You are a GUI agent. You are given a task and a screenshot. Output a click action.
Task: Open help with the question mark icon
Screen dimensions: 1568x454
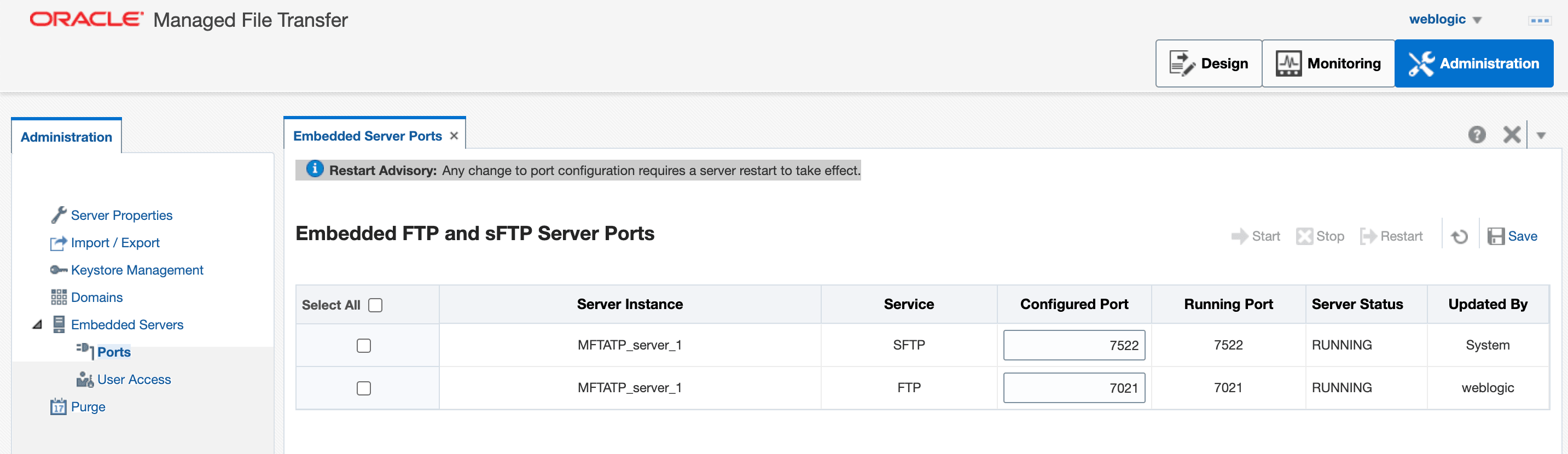pyautogui.click(x=1476, y=135)
